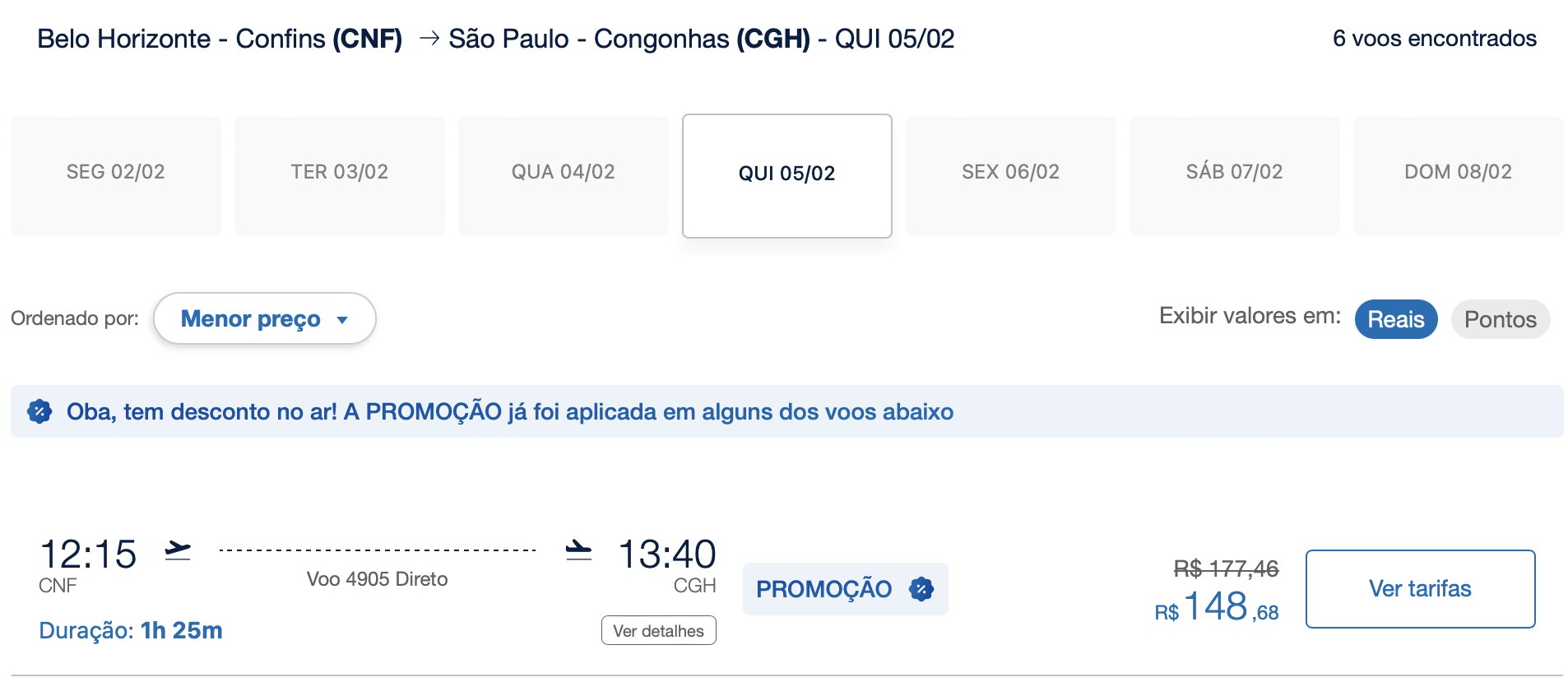Click the discount badge icon in banner
This screenshot has height=696, width=1568.
39,411
